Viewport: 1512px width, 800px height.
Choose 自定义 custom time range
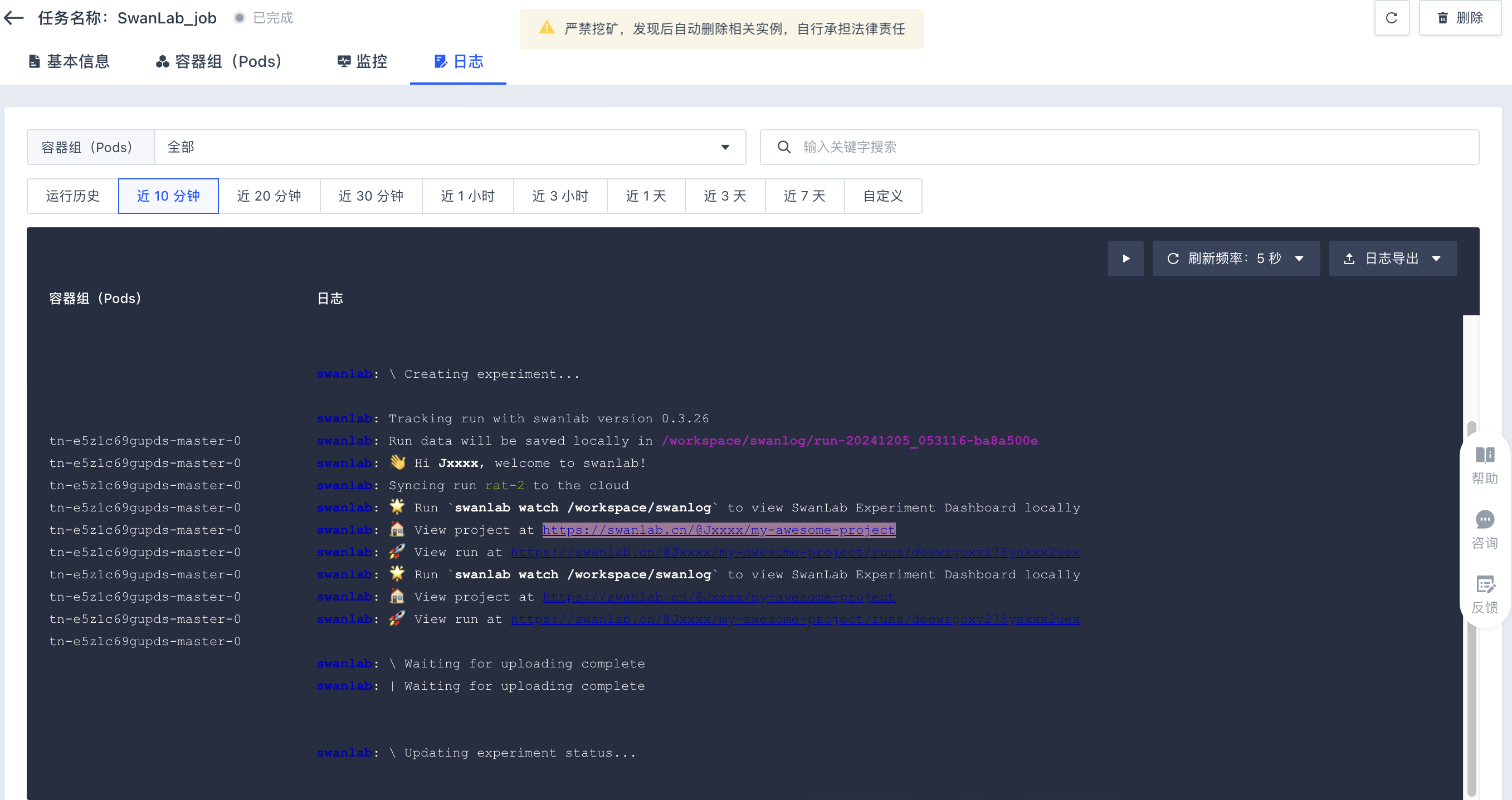click(884, 196)
